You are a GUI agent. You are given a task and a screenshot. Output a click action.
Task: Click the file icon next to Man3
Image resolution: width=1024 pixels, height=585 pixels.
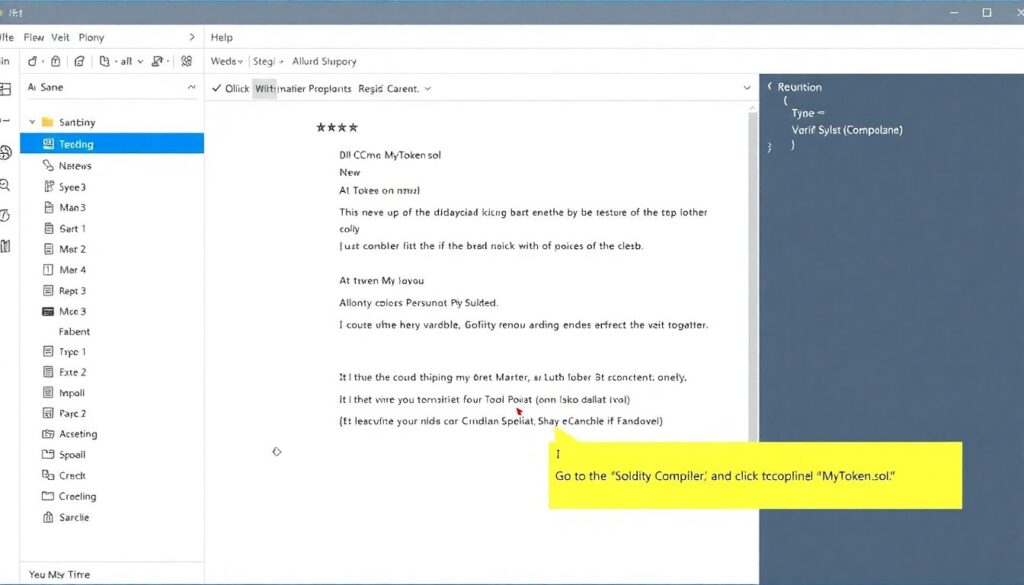tap(48, 208)
